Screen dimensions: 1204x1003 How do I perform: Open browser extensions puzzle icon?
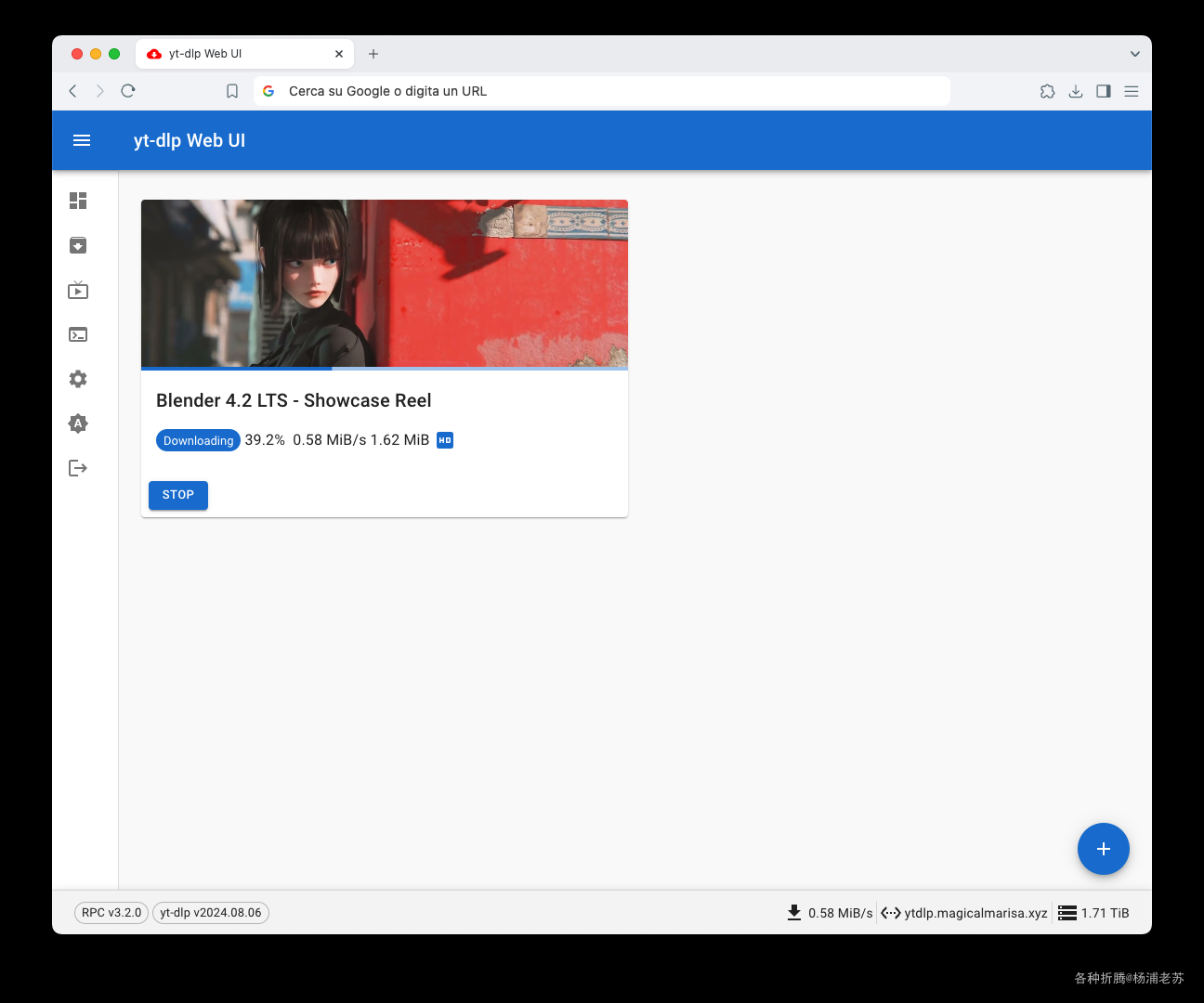click(1048, 91)
